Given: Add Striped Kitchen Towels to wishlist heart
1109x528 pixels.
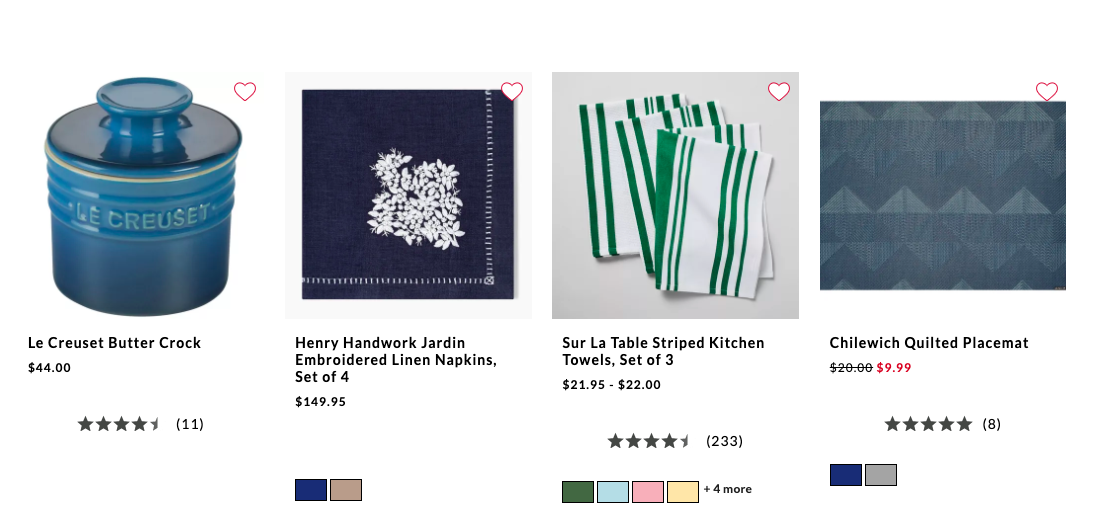Looking at the screenshot, I should tap(779, 92).
